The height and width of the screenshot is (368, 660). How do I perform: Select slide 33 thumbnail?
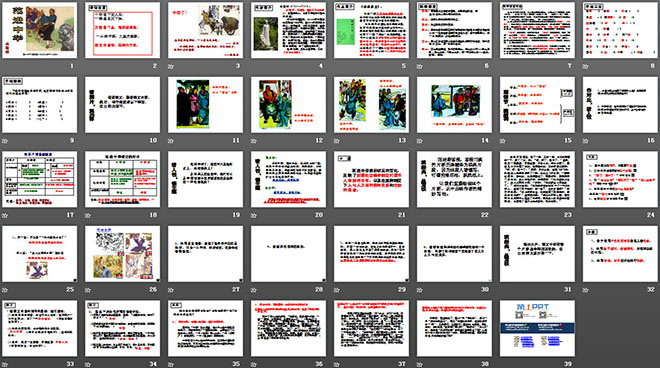[x=40, y=328]
